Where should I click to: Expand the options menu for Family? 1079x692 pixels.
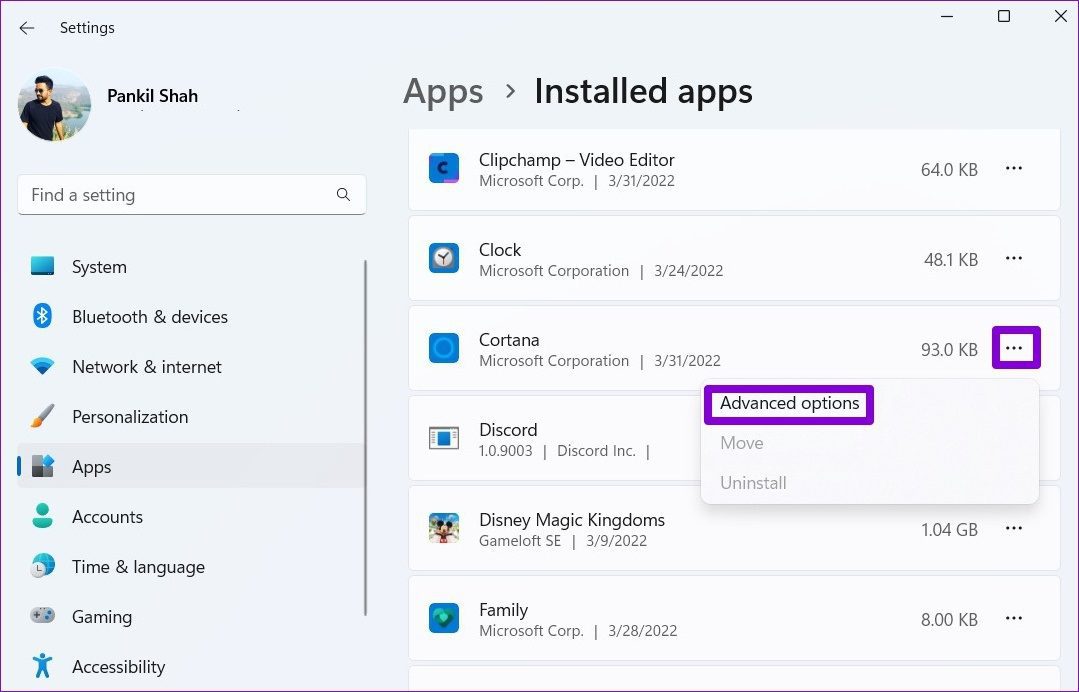click(x=1014, y=619)
